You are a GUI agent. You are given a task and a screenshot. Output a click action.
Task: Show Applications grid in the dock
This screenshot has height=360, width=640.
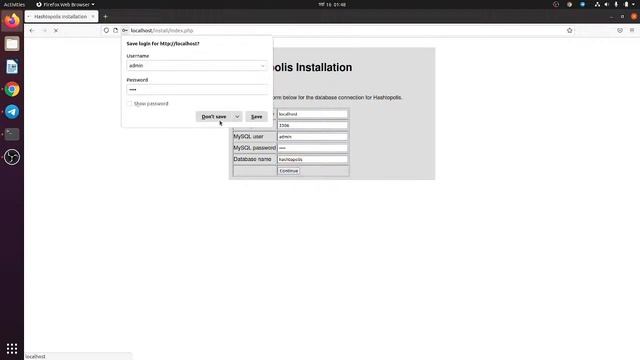(x=12, y=349)
